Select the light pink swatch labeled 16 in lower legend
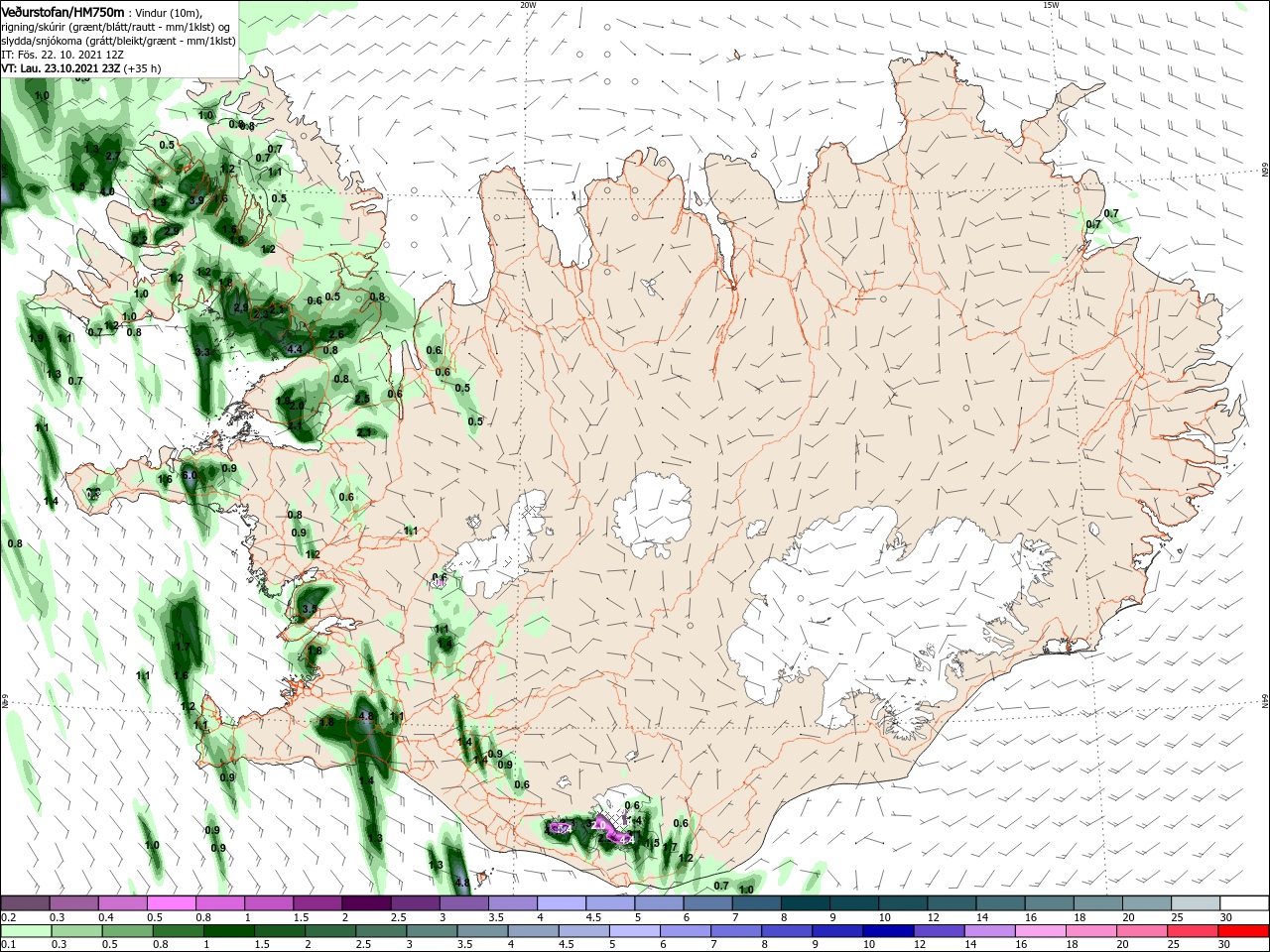 [x=1040, y=931]
